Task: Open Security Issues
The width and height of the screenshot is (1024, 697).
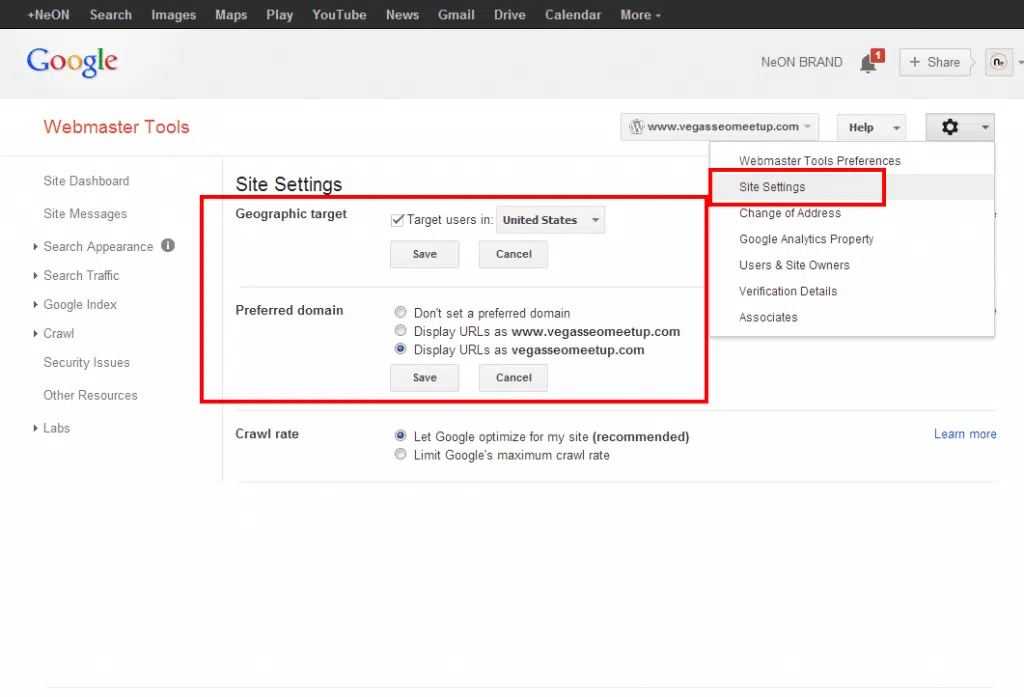Action: click(x=86, y=363)
